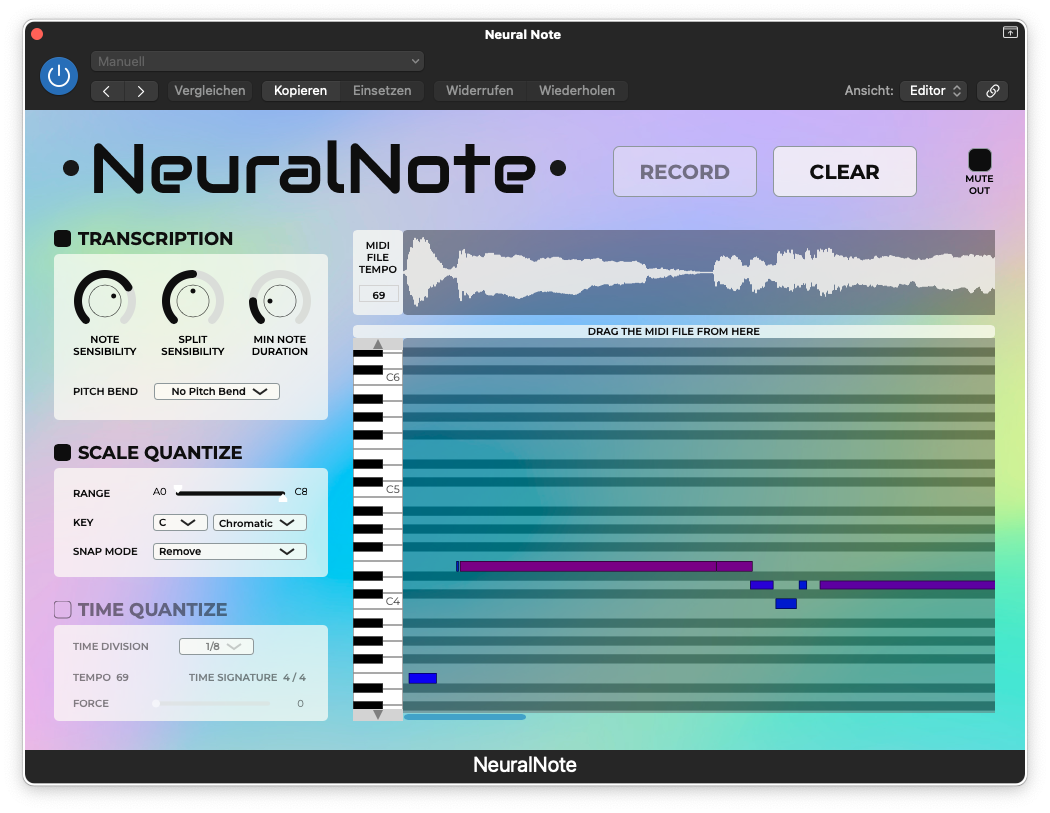1050x813 pixels.
Task: Click the next preset arrow
Action: [x=141, y=91]
